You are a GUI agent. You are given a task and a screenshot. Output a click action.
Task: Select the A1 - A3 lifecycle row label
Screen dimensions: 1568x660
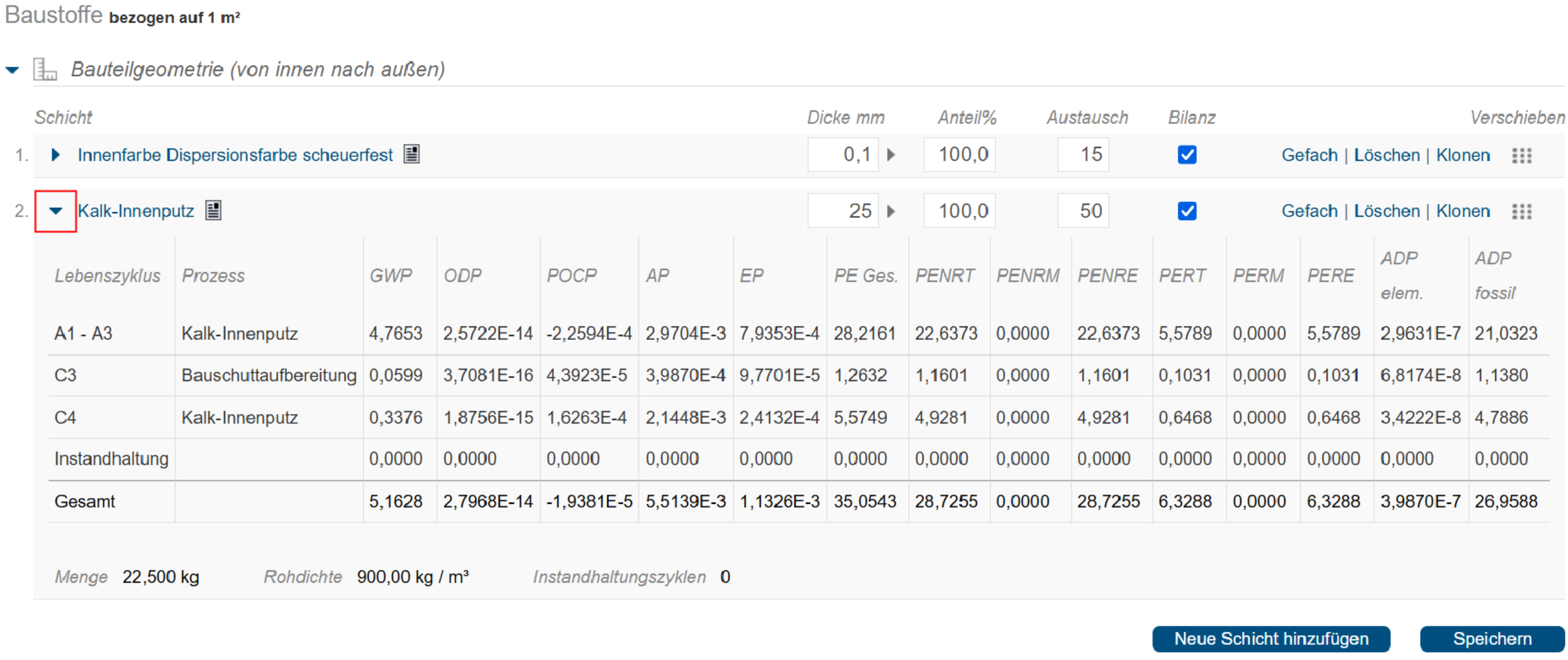click(84, 333)
